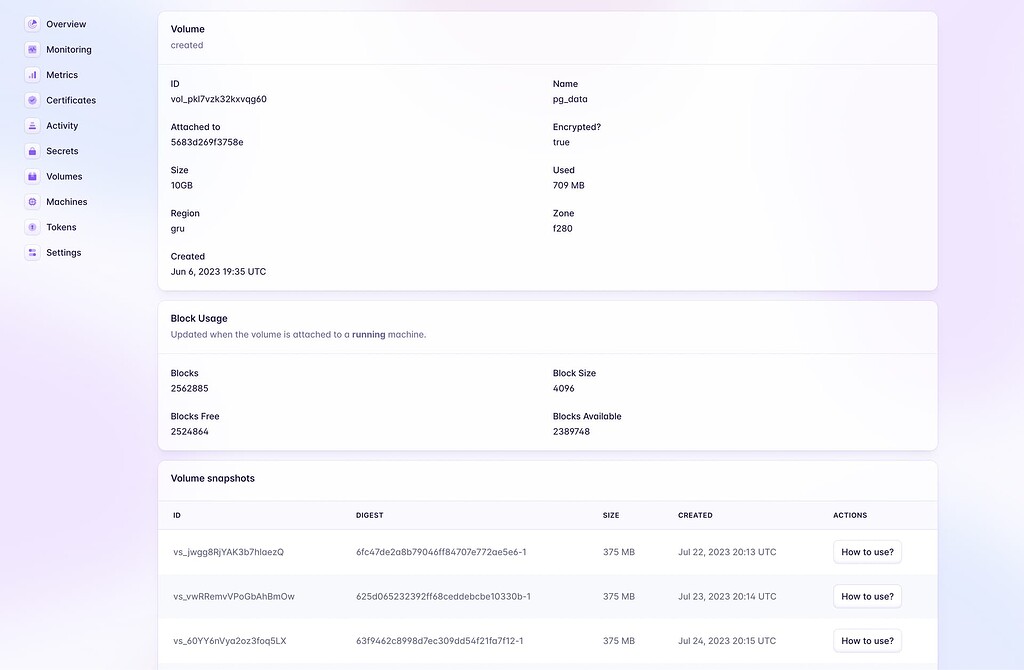Viewport: 1024px width, 670px height.
Task: Select the Metrics chart icon
Action: 33,74
